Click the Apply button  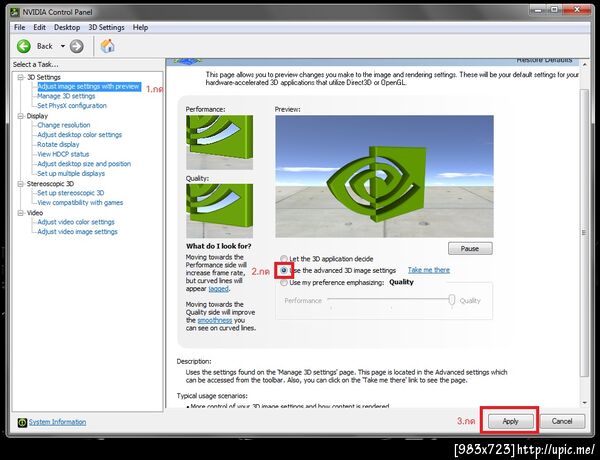[510, 421]
